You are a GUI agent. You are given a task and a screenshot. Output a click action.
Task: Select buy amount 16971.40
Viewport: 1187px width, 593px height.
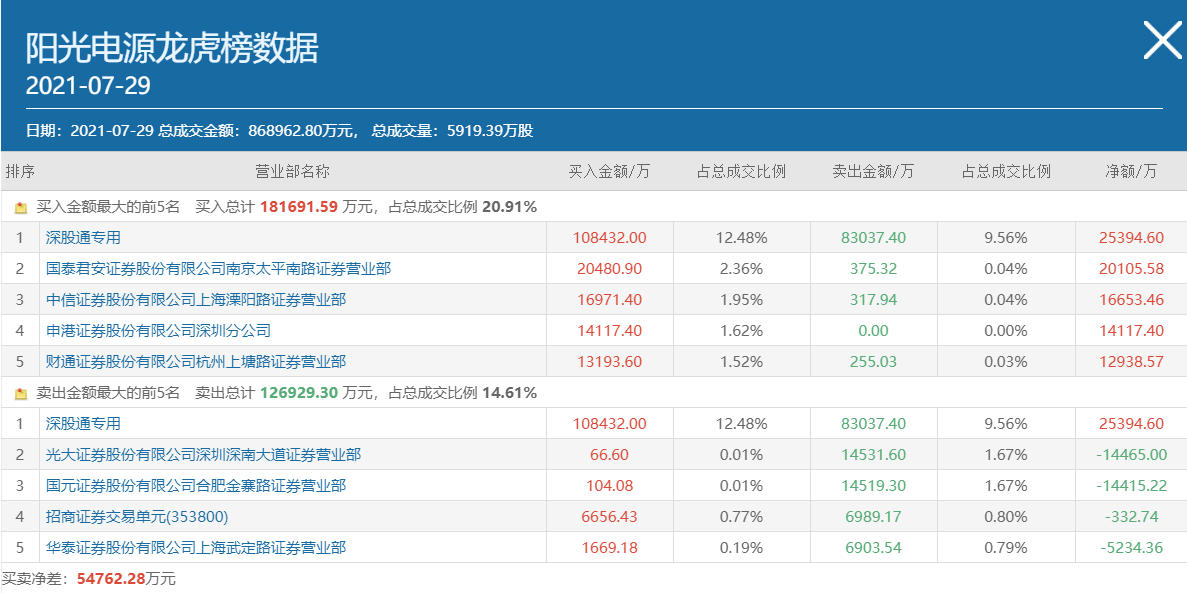tap(609, 300)
